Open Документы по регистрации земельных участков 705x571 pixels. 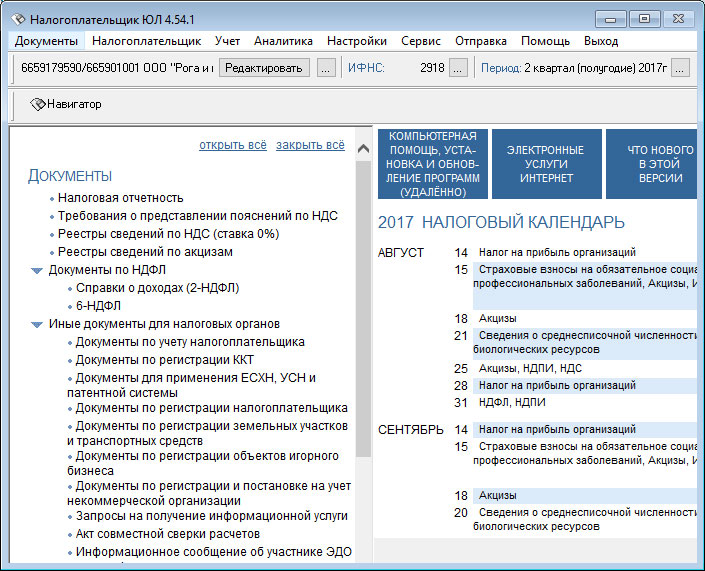(x=208, y=433)
